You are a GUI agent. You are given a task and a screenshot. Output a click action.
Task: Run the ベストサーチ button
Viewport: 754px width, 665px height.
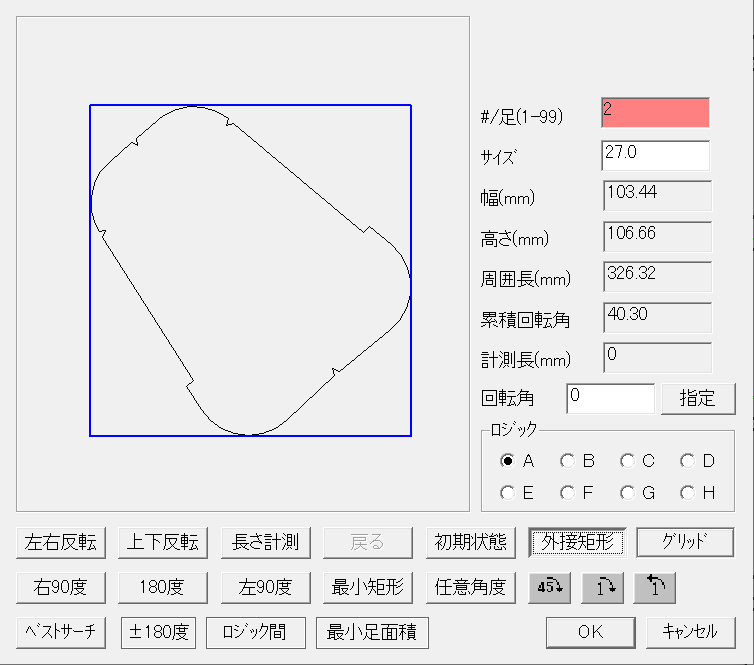[x=61, y=632]
